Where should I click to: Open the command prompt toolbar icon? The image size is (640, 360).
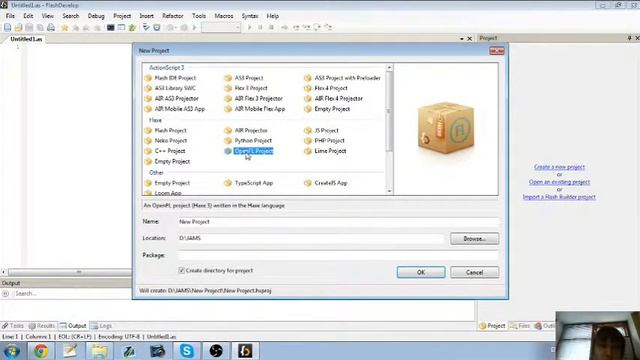pos(111,27)
